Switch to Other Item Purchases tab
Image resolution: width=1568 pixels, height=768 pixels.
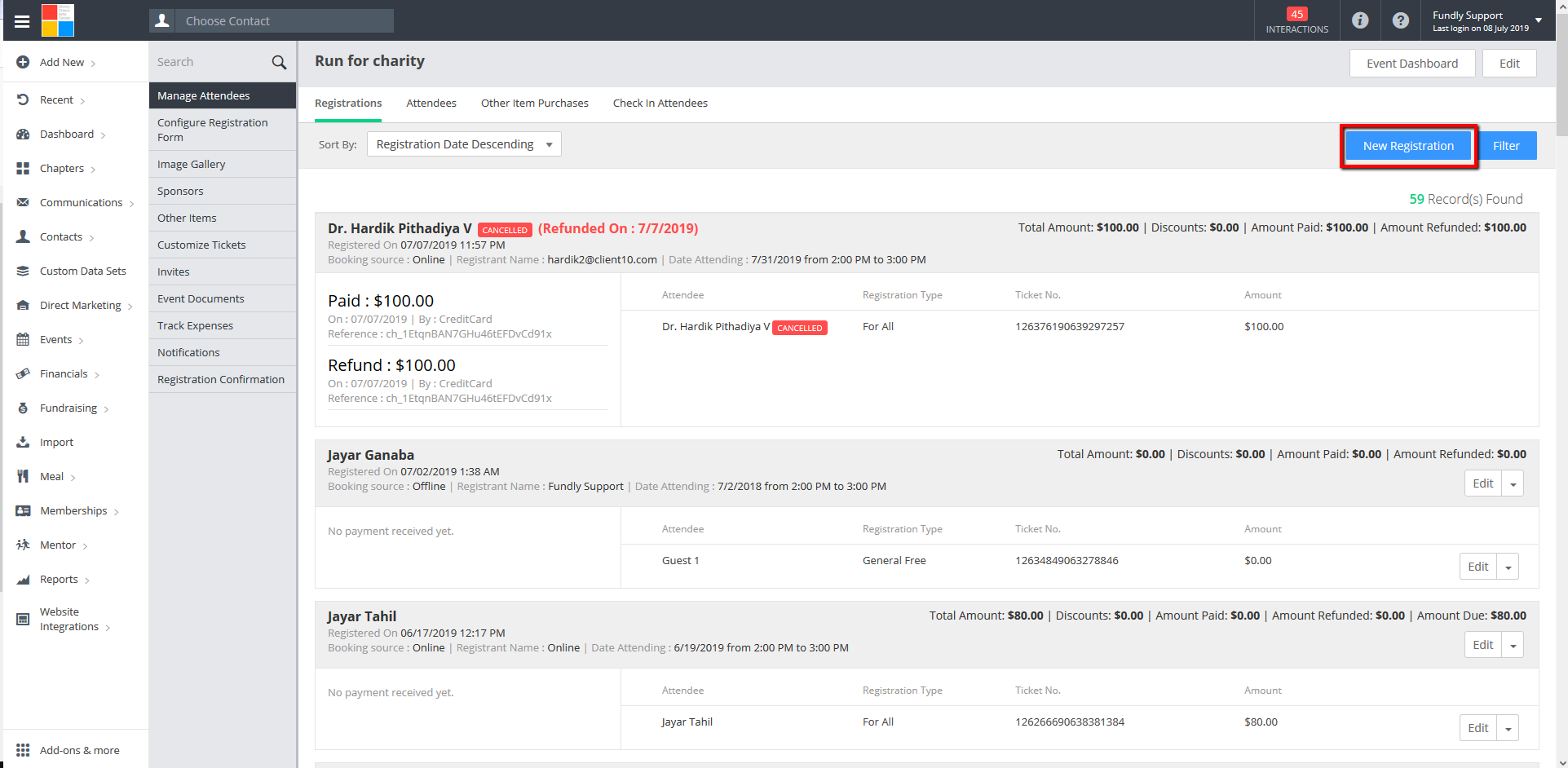[535, 103]
